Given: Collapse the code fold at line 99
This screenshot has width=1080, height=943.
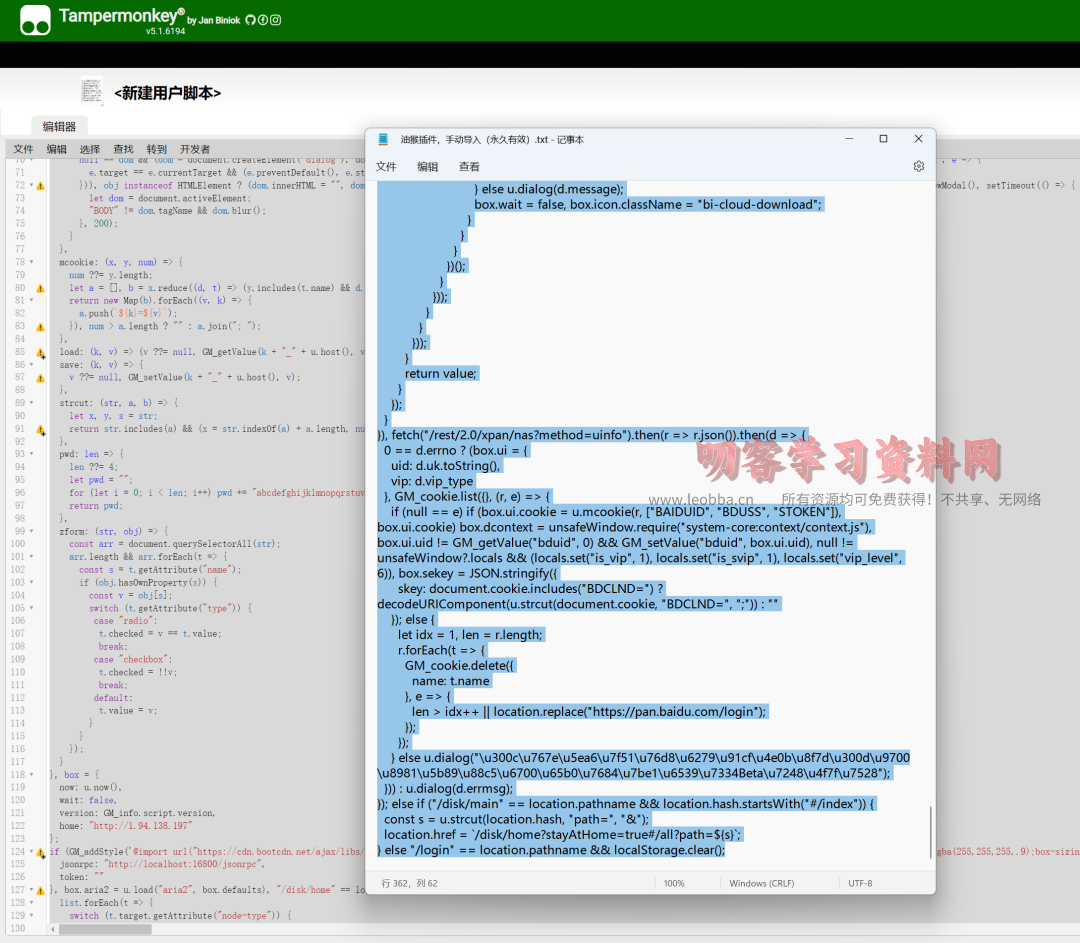Looking at the screenshot, I should (31, 531).
